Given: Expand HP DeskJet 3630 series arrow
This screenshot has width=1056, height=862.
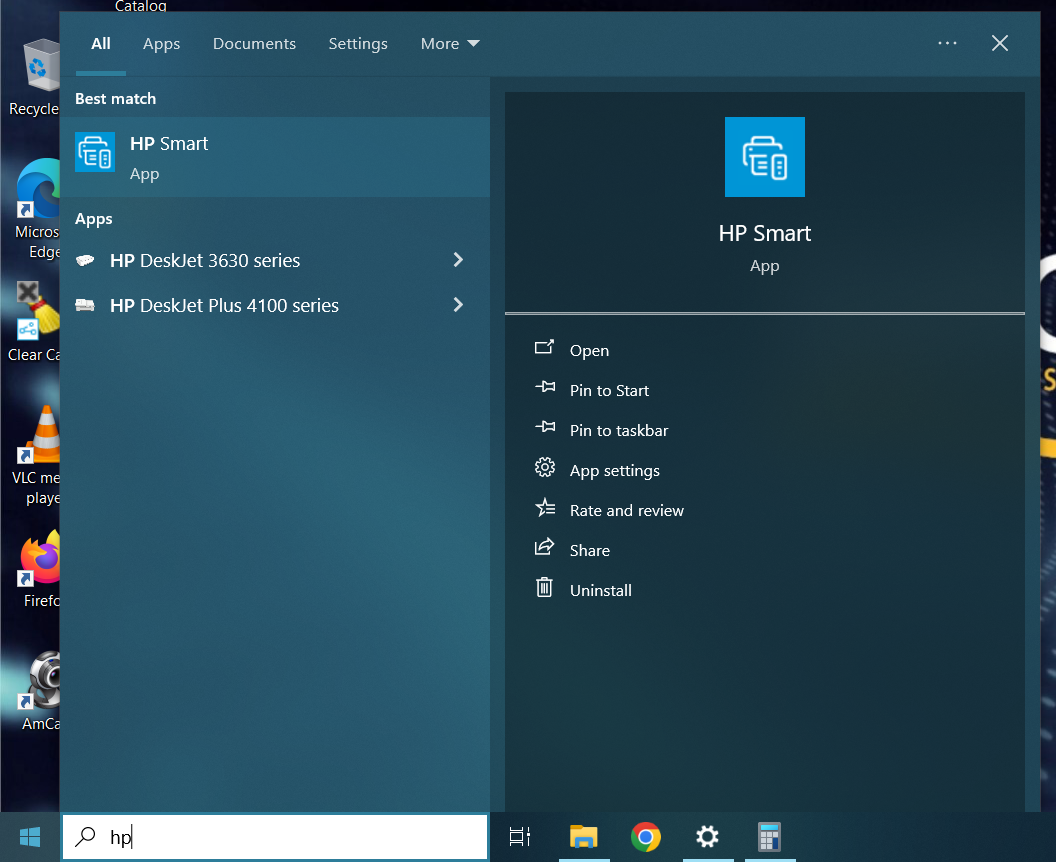Looking at the screenshot, I should click(x=458, y=260).
